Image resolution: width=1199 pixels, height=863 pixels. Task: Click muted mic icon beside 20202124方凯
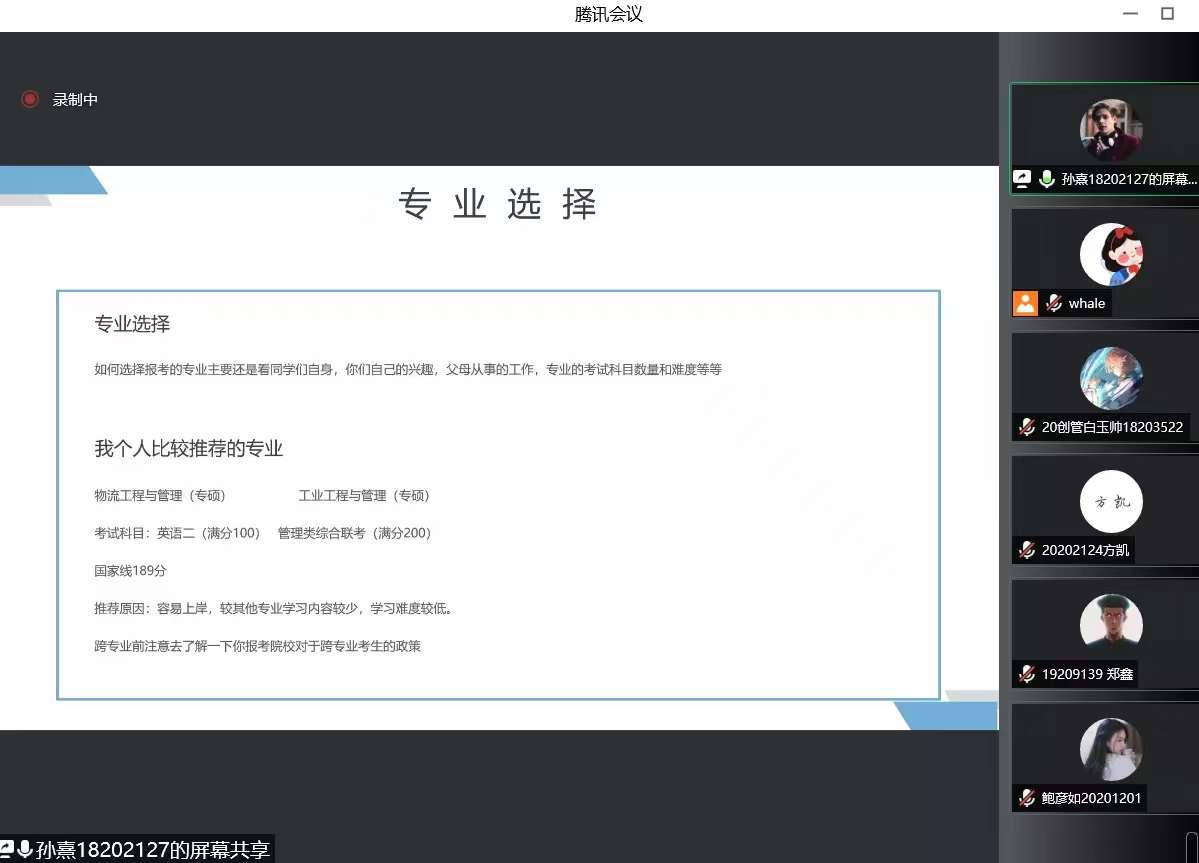[x=1026, y=550]
